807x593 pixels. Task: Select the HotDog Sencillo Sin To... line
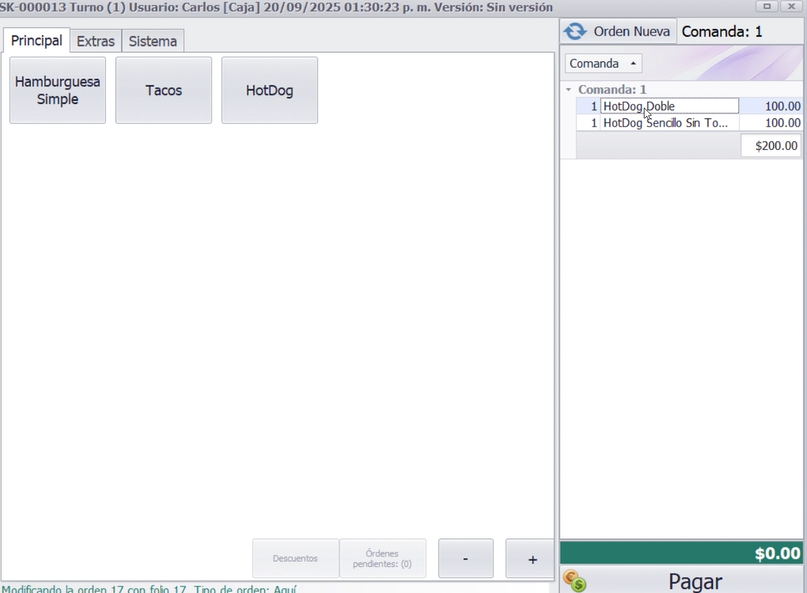669,123
